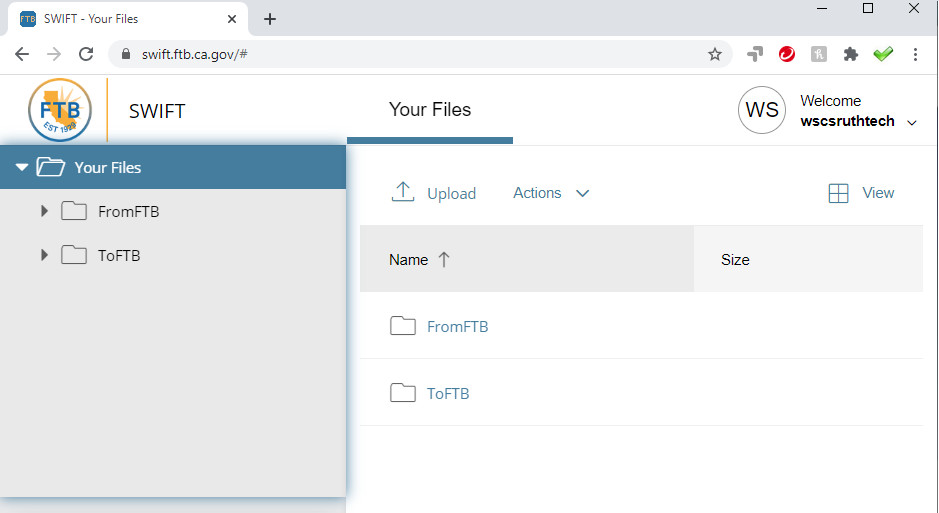939x513 pixels.
Task: Close the SWIFT - Your Files tab
Action: 232,19
